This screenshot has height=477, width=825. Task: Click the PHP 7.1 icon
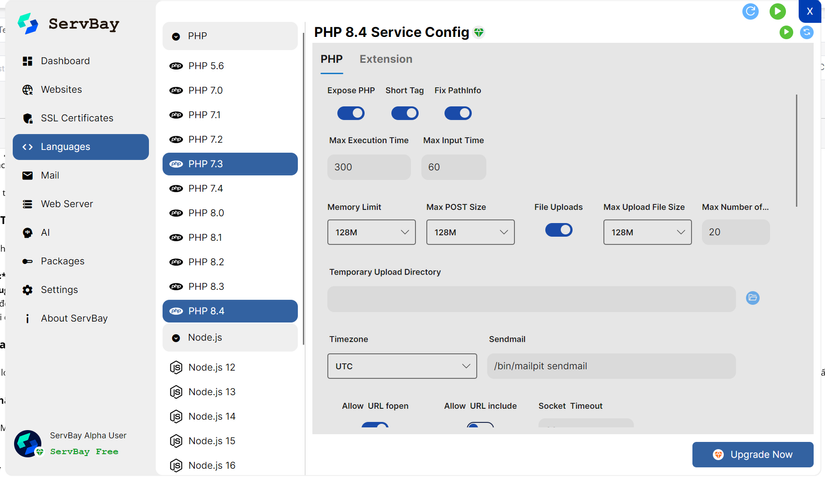[176, 115]
